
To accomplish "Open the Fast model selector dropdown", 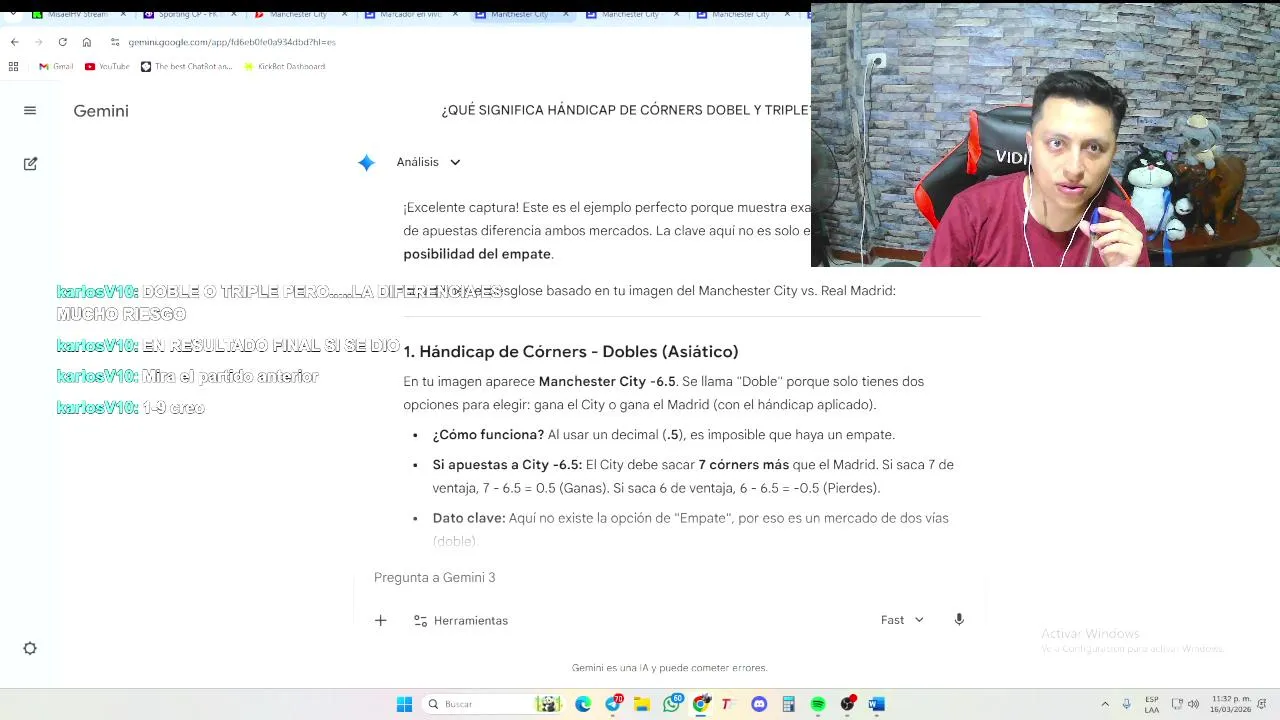I will (x=902, y=620).
